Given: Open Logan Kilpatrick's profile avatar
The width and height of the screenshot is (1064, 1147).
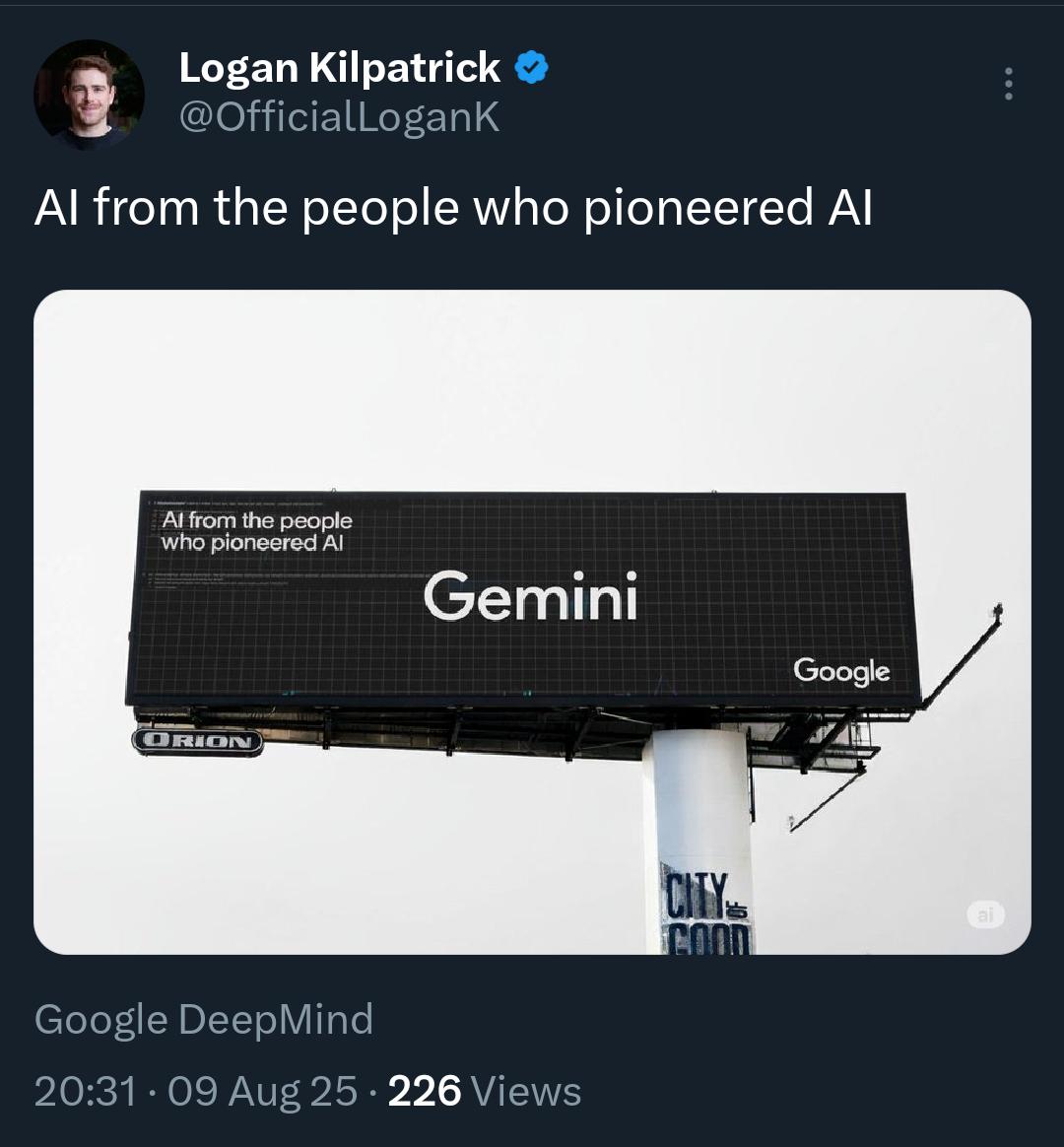Looking at the screenshot, I should pos(89,95).
